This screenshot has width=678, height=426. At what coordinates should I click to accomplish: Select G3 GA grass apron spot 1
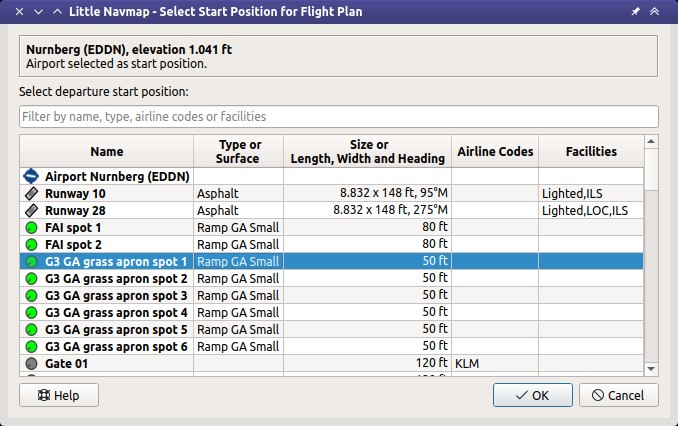(332, 262)
